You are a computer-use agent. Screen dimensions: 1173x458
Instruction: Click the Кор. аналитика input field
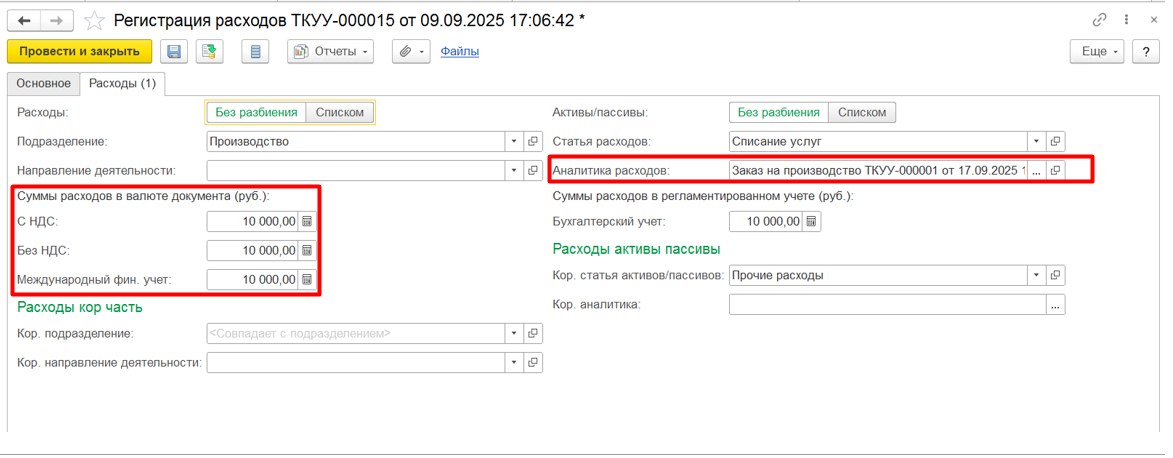887,305
